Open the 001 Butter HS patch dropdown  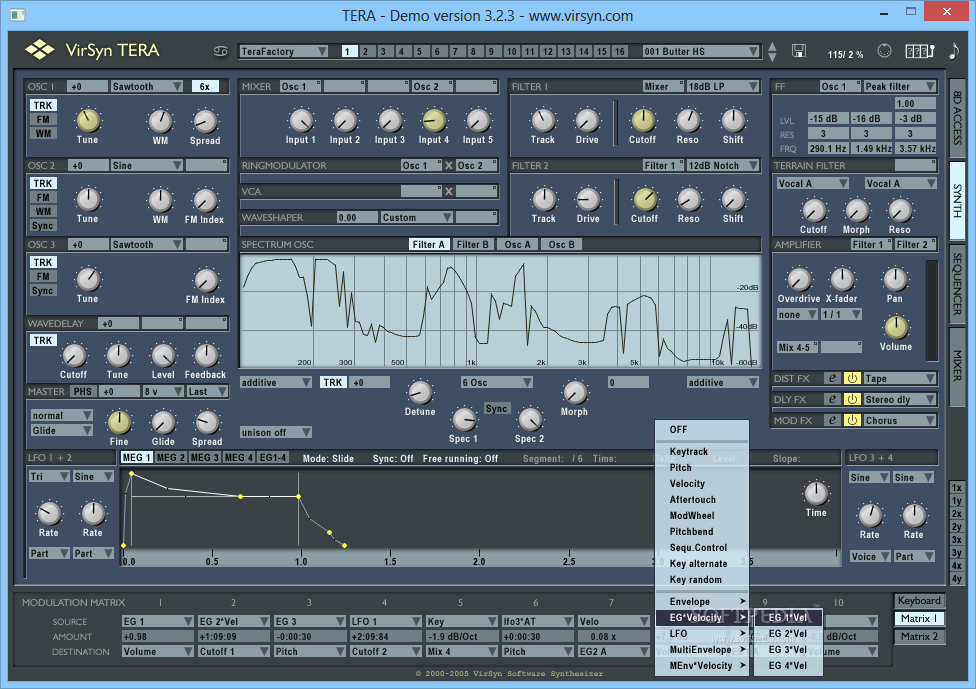pos(701,52)
